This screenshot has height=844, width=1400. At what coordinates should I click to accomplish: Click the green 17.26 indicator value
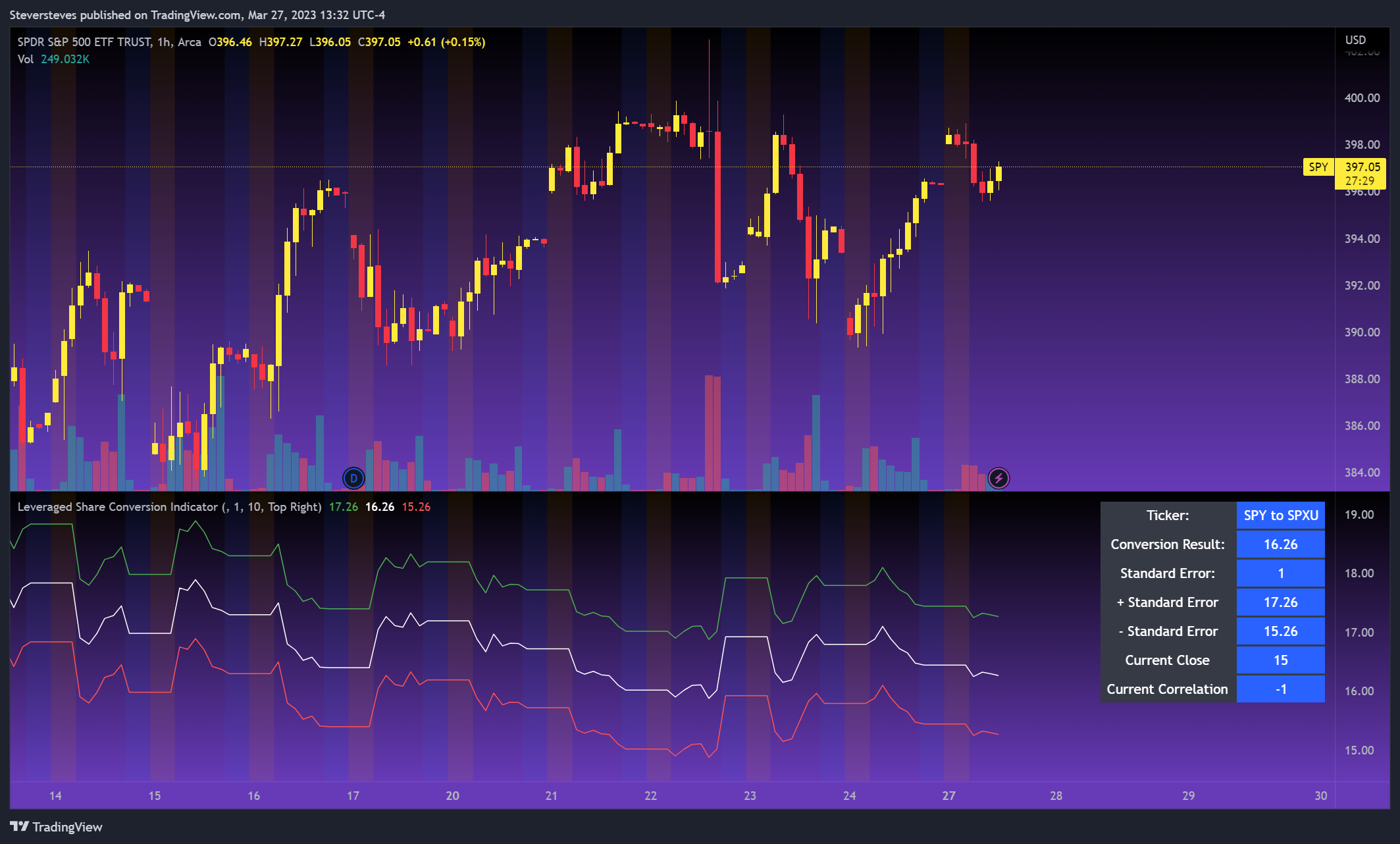(344, 507)
